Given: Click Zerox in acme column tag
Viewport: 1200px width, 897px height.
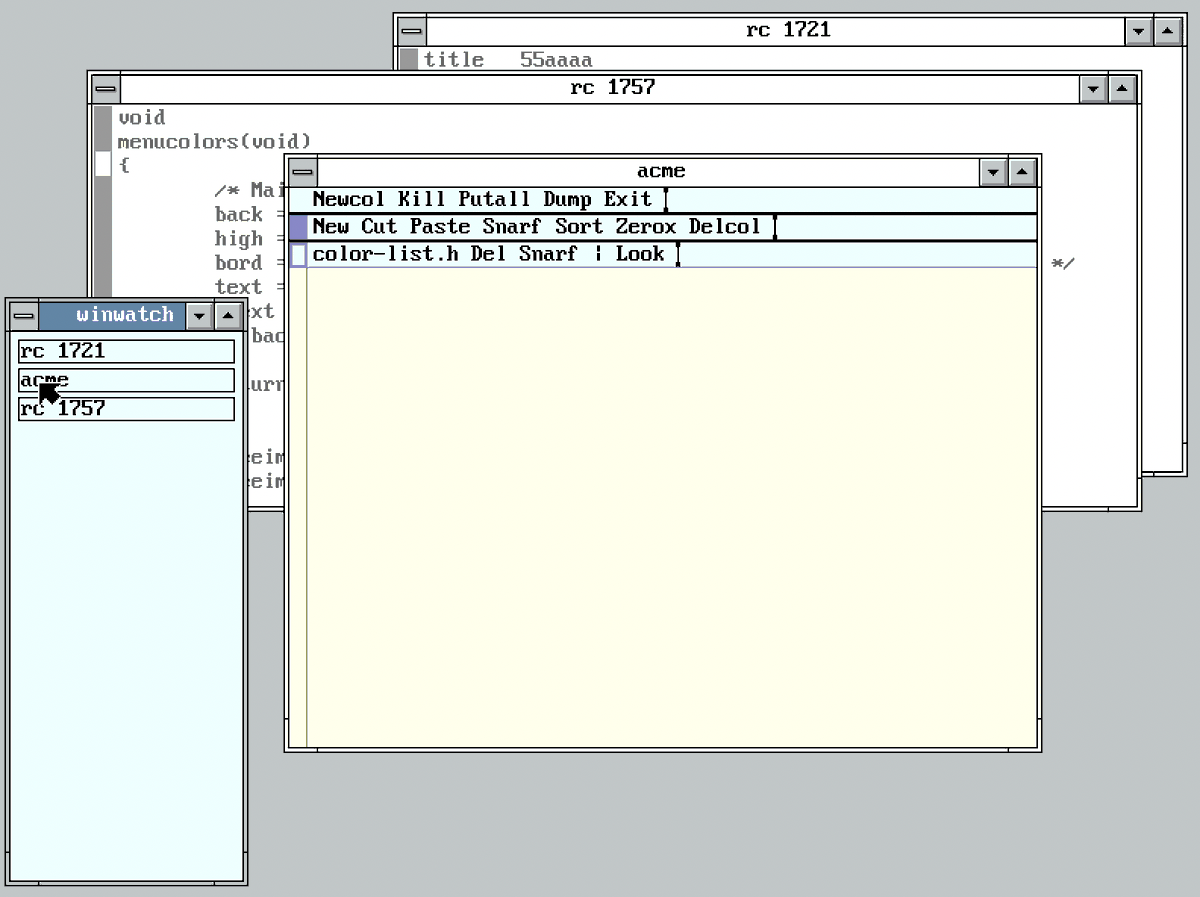Looking at the screenshot, I should 646,226.
